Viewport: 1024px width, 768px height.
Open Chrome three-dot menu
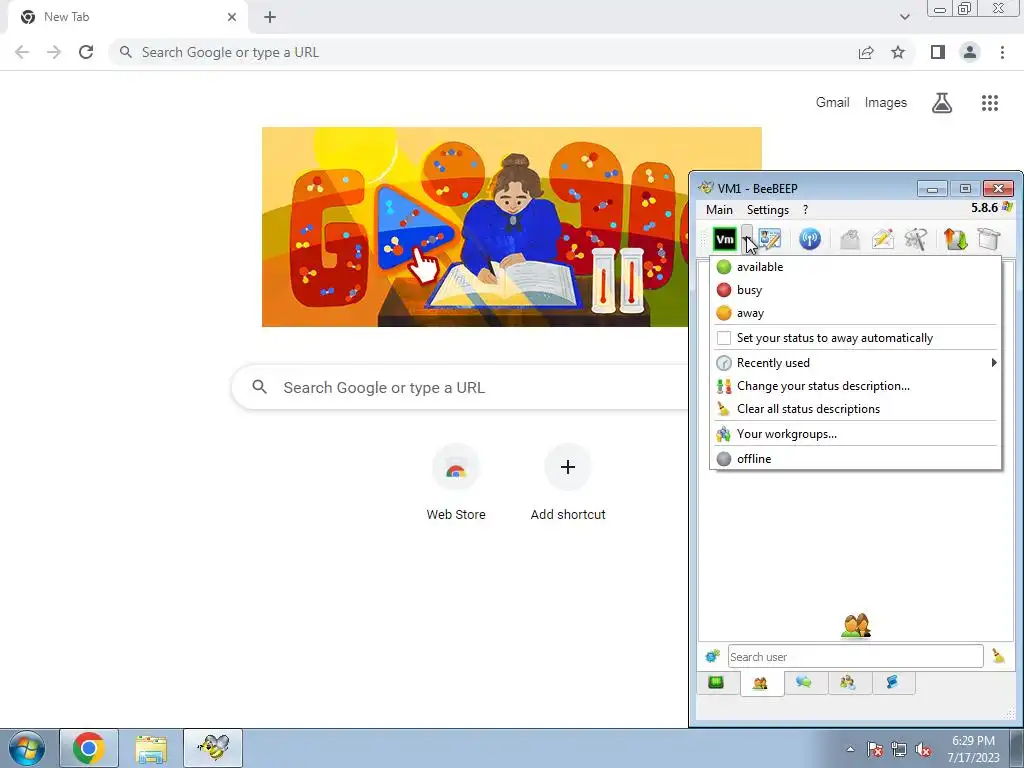1002,52
